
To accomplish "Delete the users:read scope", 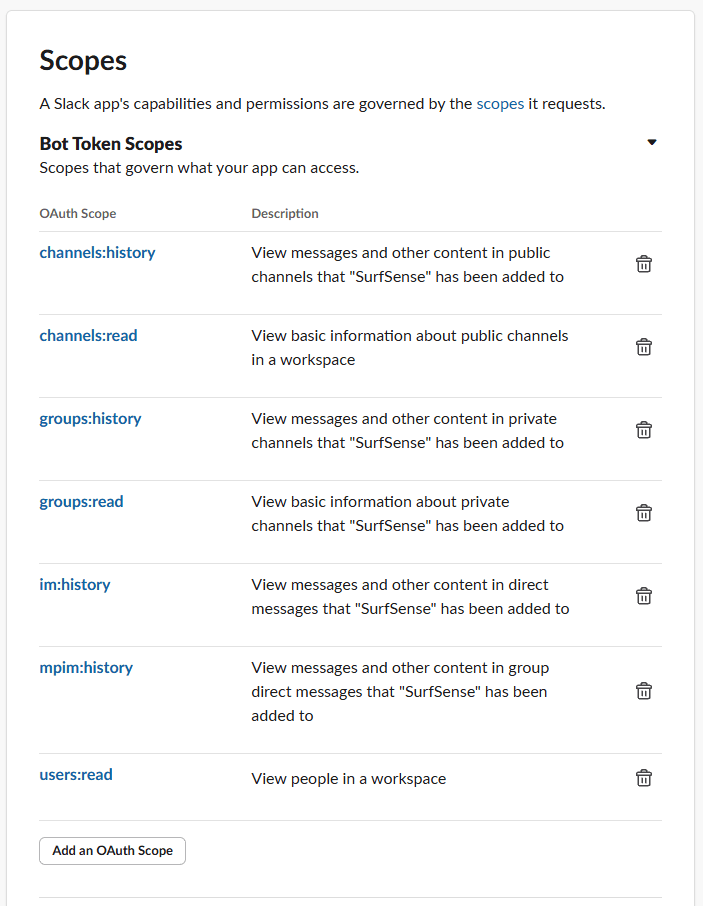I will pos(644,777).
